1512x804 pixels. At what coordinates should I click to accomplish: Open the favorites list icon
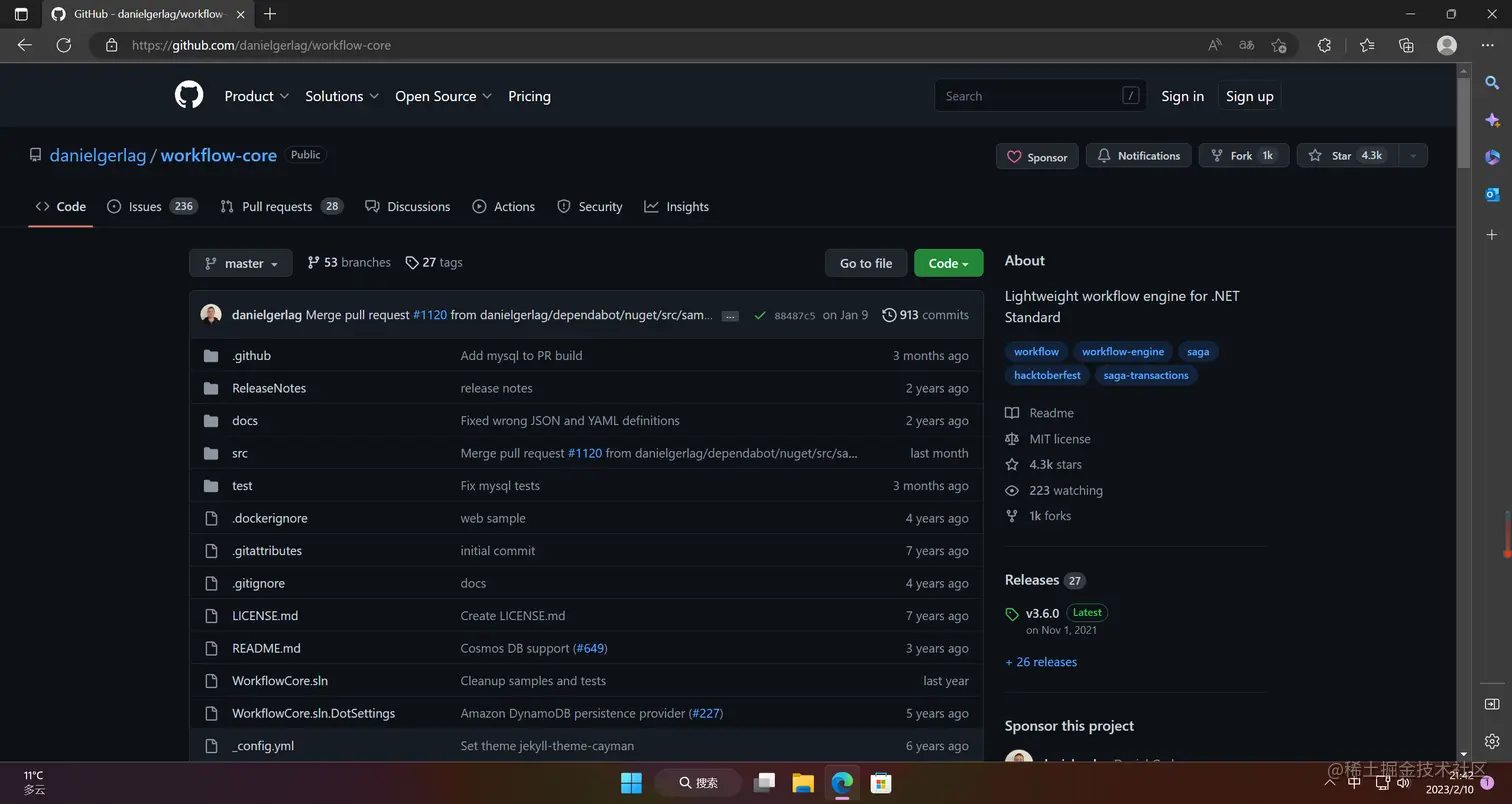coord(1367,45)
